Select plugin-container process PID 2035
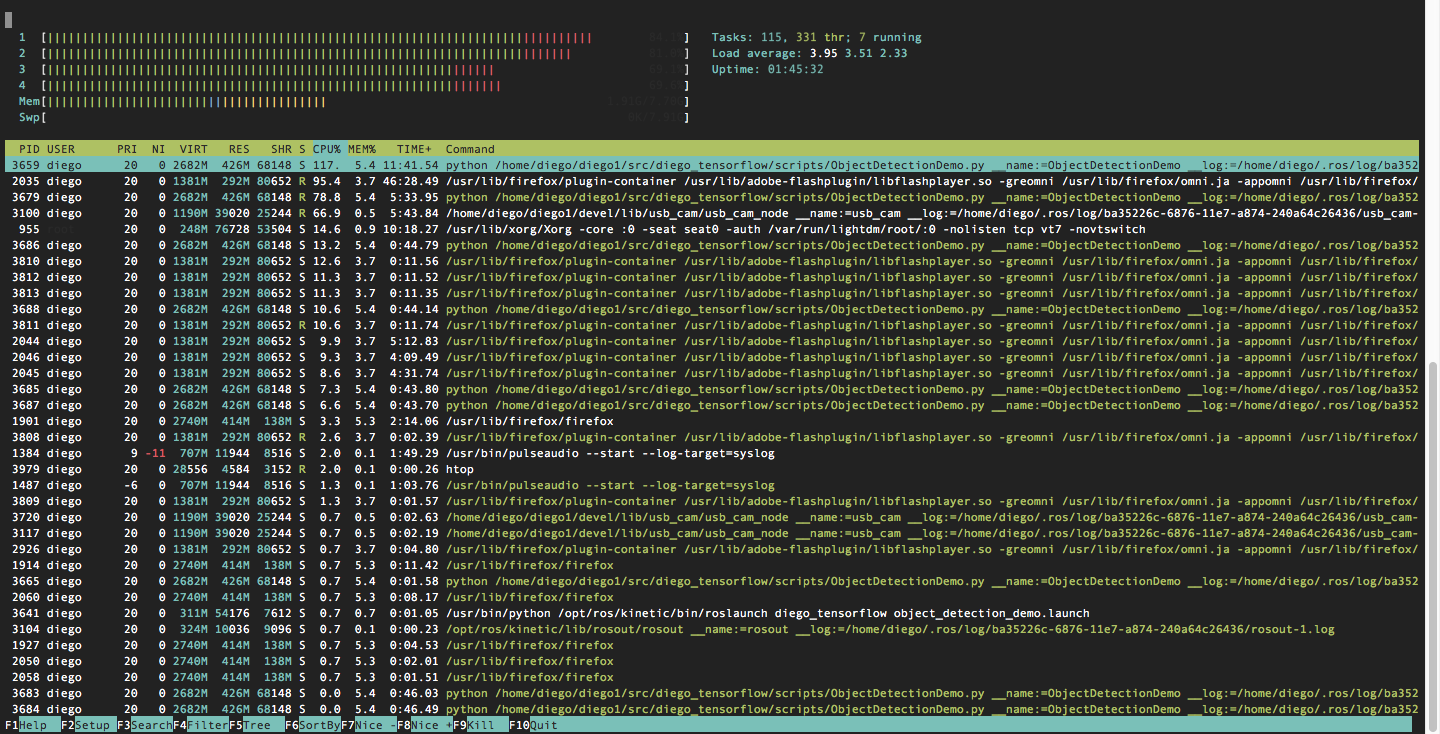This screenshot has width=1440, height=734. [711, 181]
